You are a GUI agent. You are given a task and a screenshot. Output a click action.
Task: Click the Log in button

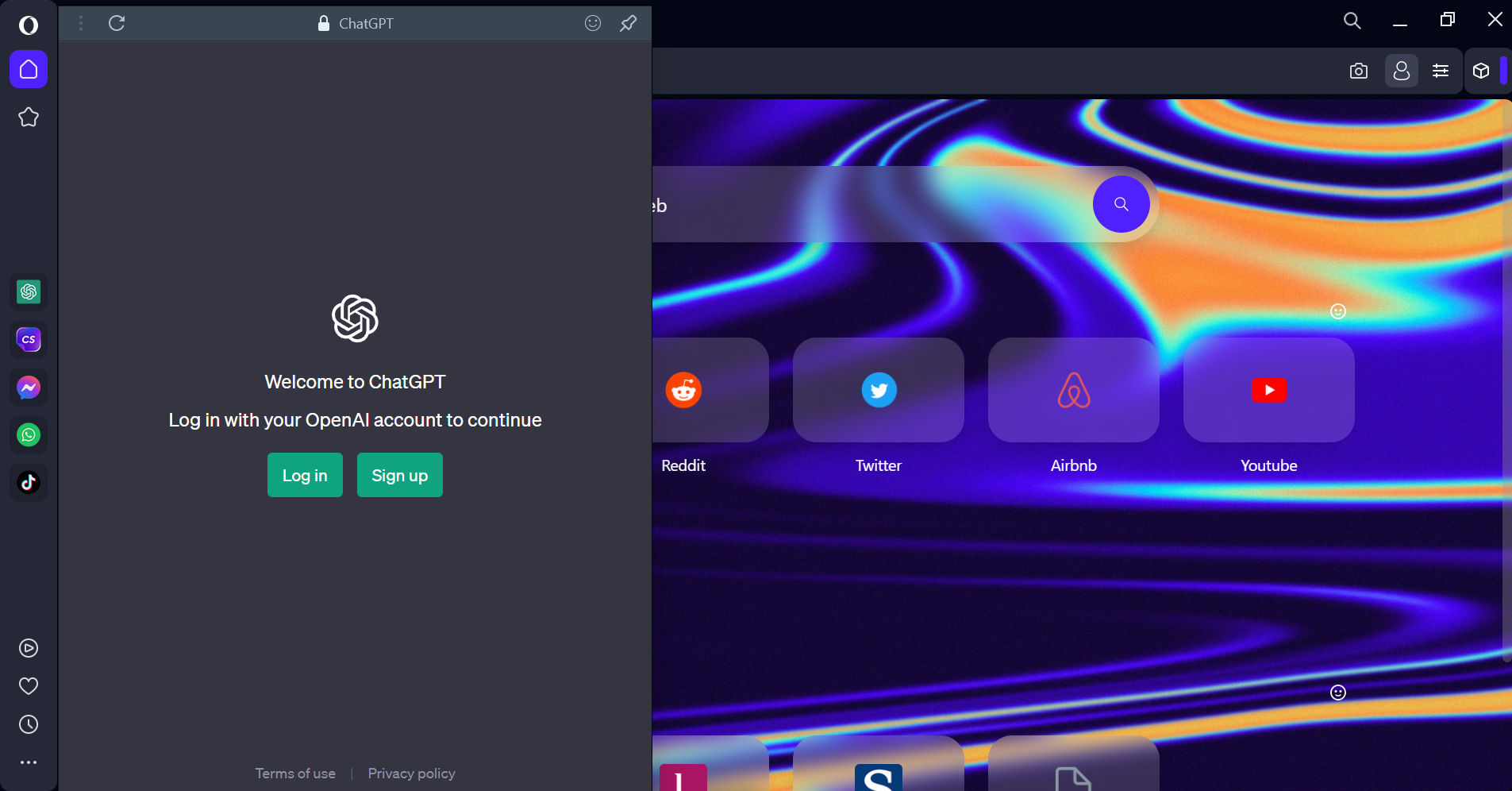(305, 475)
